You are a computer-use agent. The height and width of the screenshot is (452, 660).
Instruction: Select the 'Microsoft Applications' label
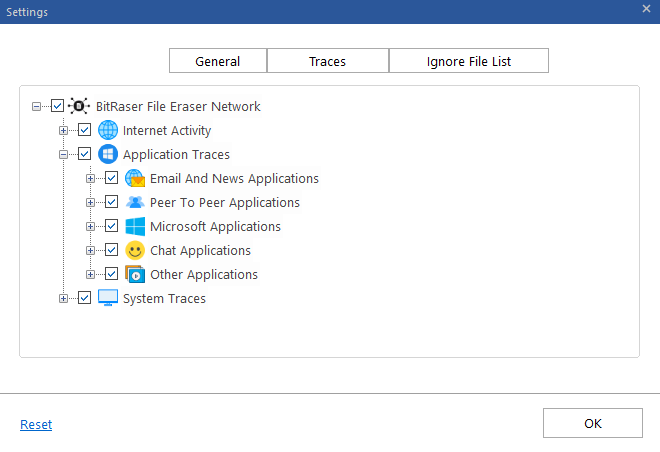pyautogui.click(x=215, y=226)
